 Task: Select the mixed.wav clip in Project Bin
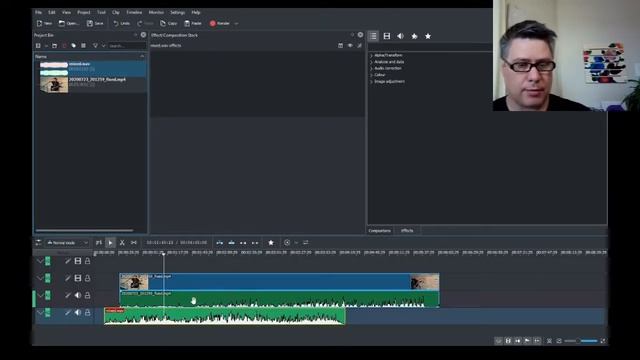pos(91,68)
